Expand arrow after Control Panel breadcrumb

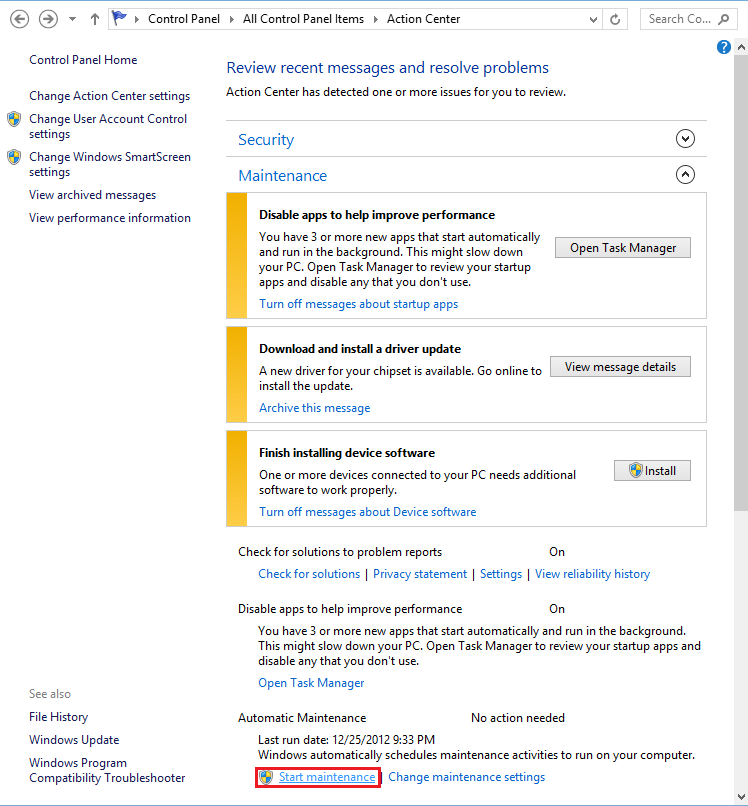click(x=232, y=20)
